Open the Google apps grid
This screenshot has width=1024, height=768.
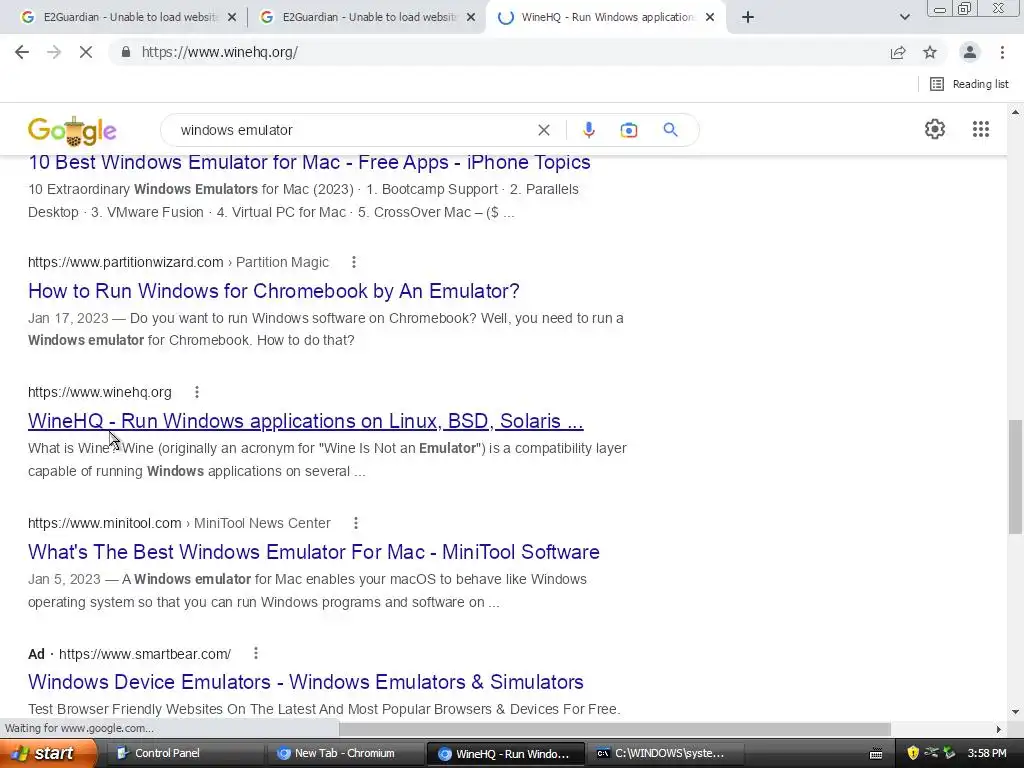pos(981,129)
